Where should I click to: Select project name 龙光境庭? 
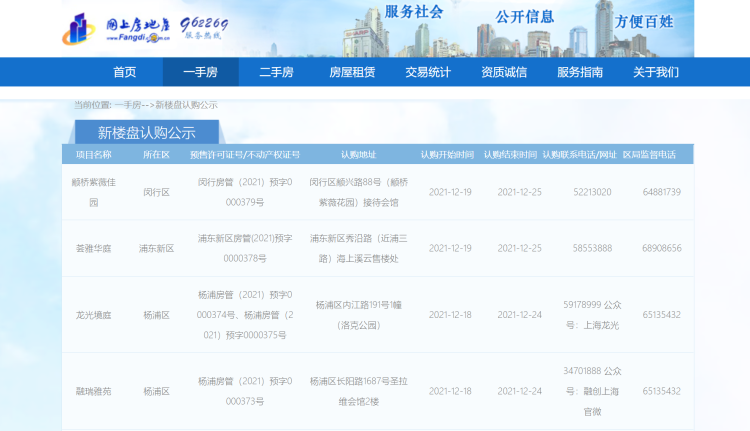pyautogui.click(x=94, y=315)
